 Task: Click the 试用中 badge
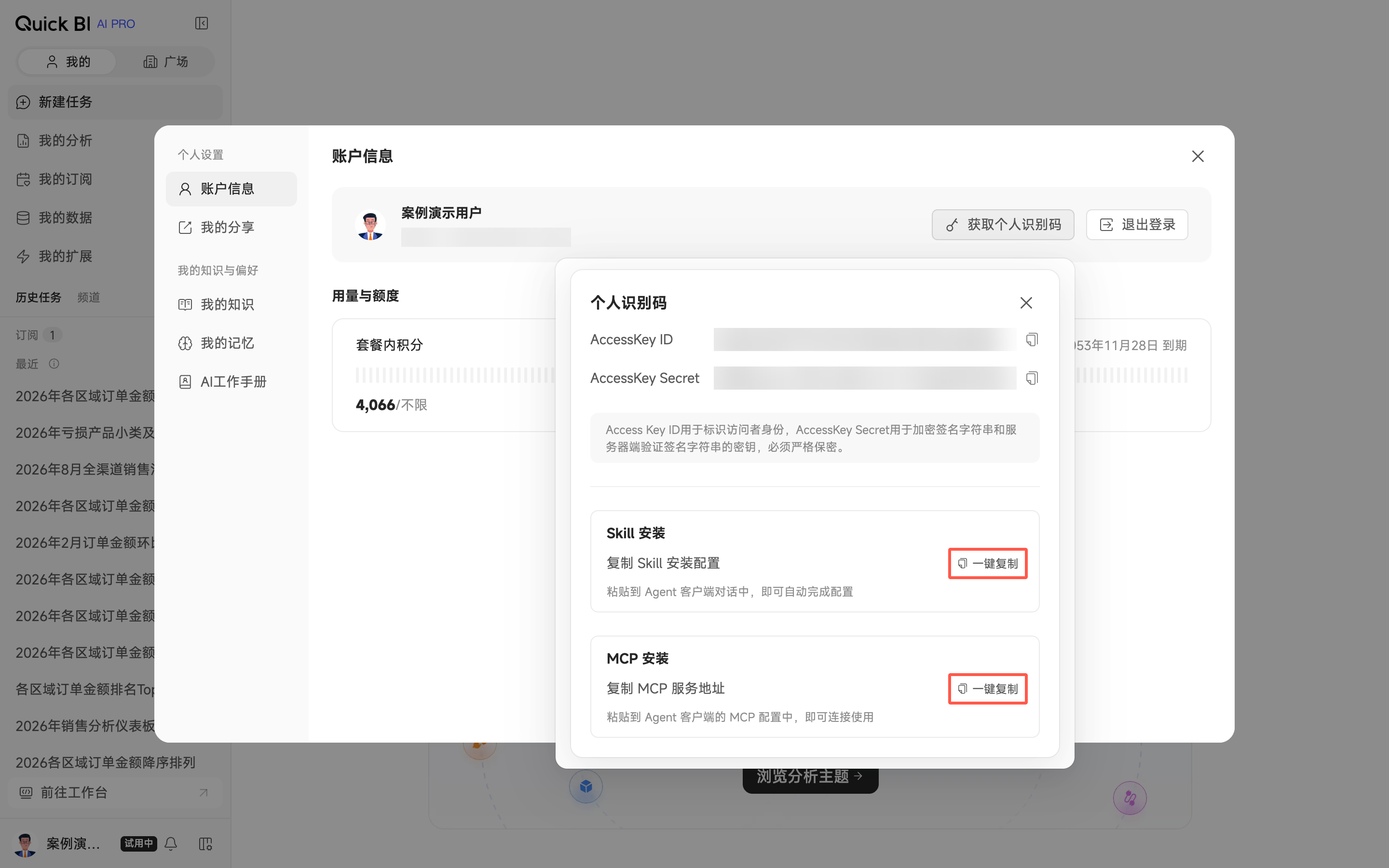coord(138,843)
